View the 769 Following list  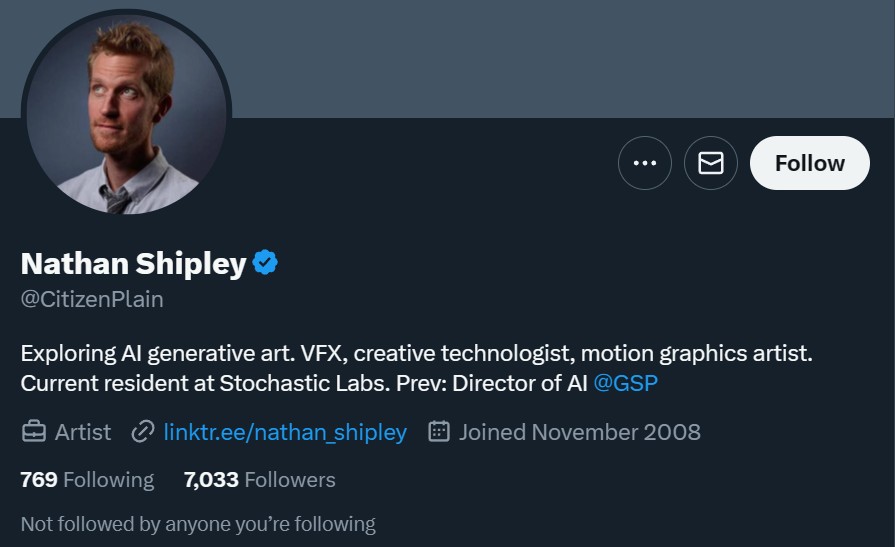(87, 480)
